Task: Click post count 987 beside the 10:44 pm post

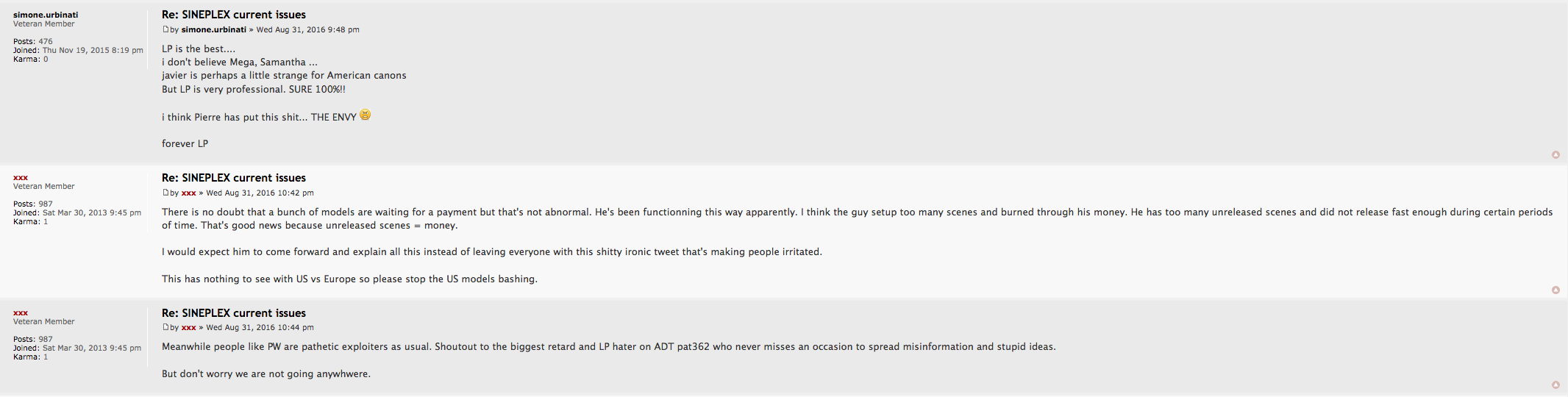Action: [46, 340]
